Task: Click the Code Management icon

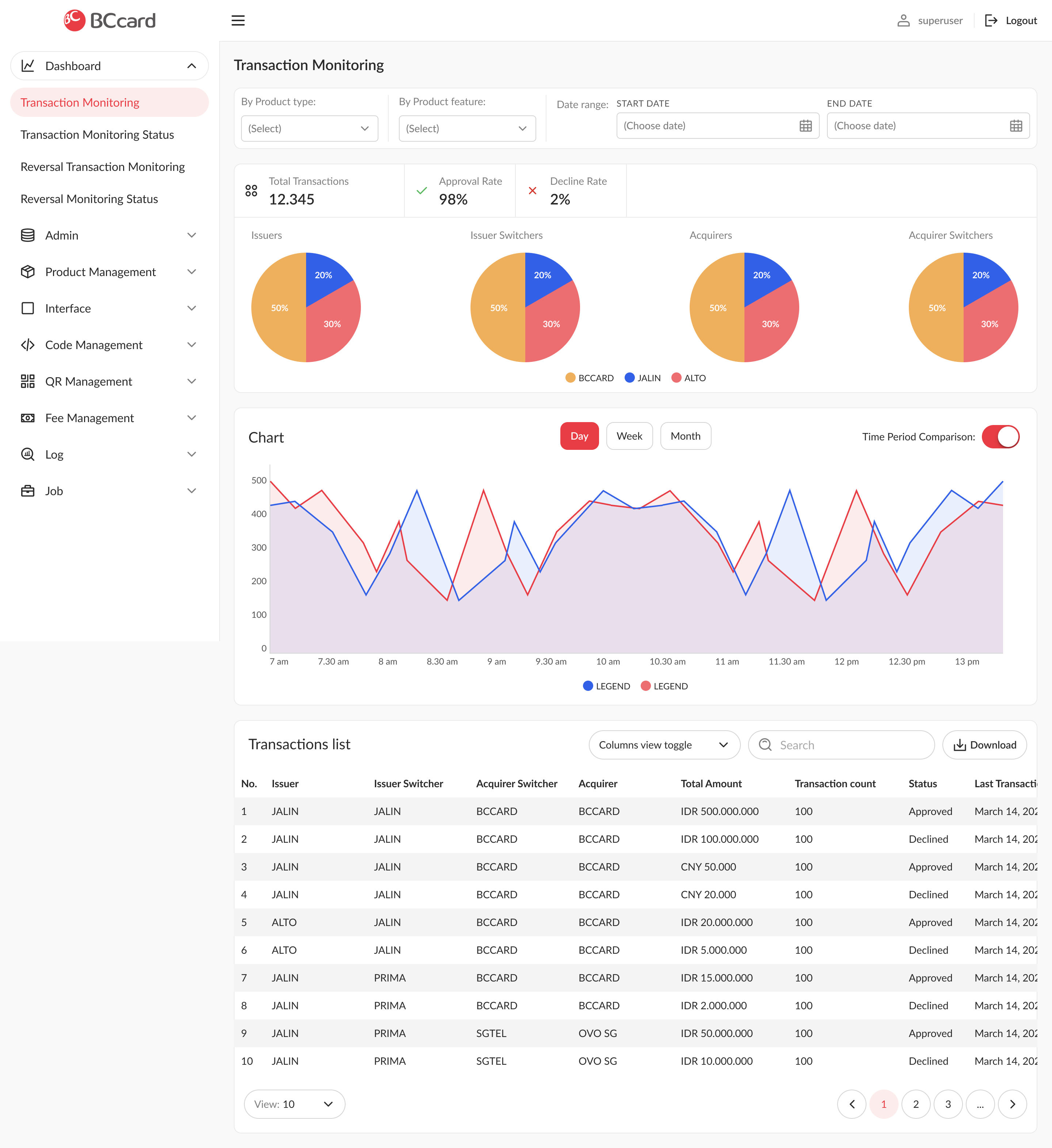Action: [28, 345]
